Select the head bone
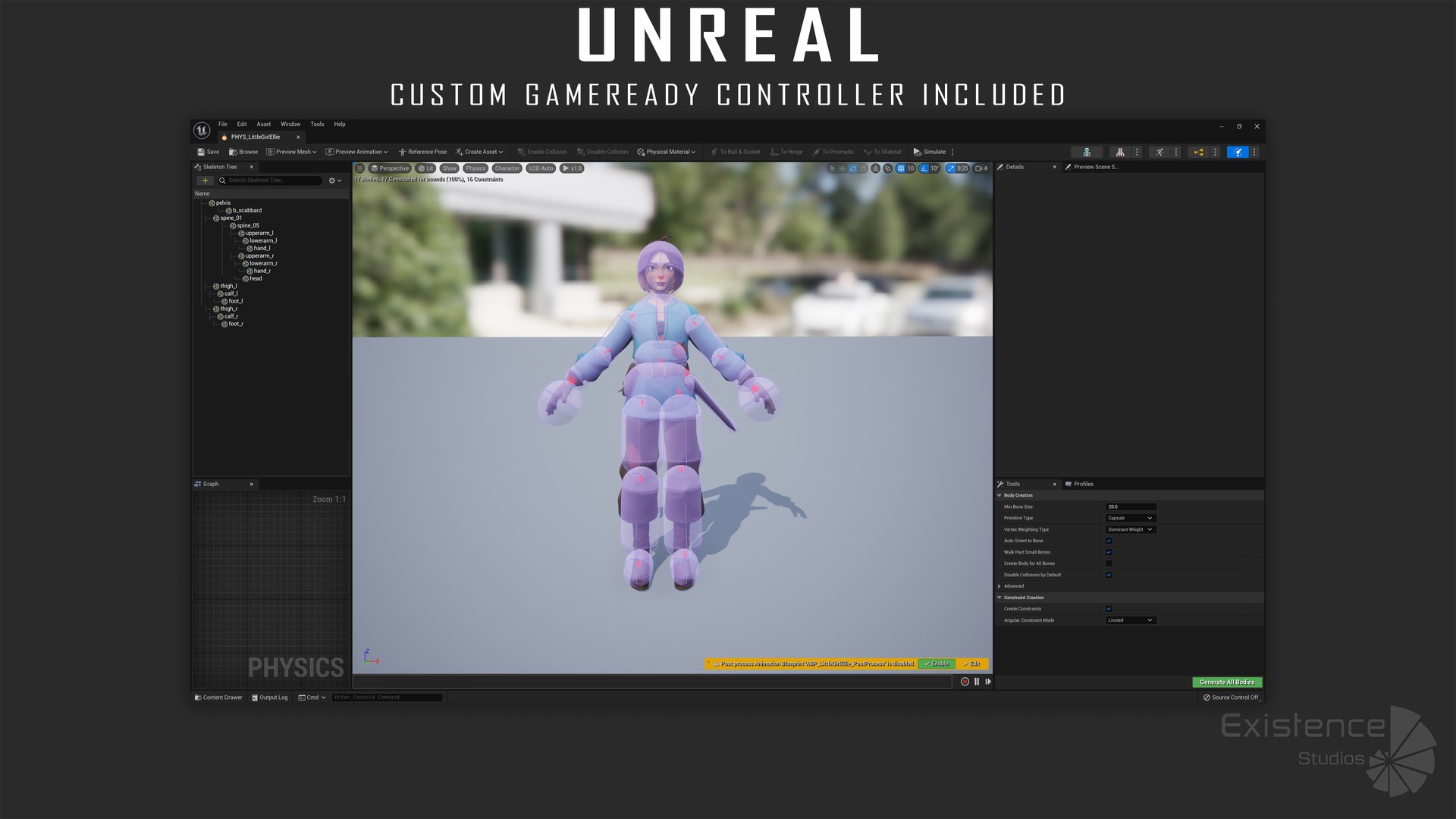This screenshot has height=819, width=1456. point(256,278)
